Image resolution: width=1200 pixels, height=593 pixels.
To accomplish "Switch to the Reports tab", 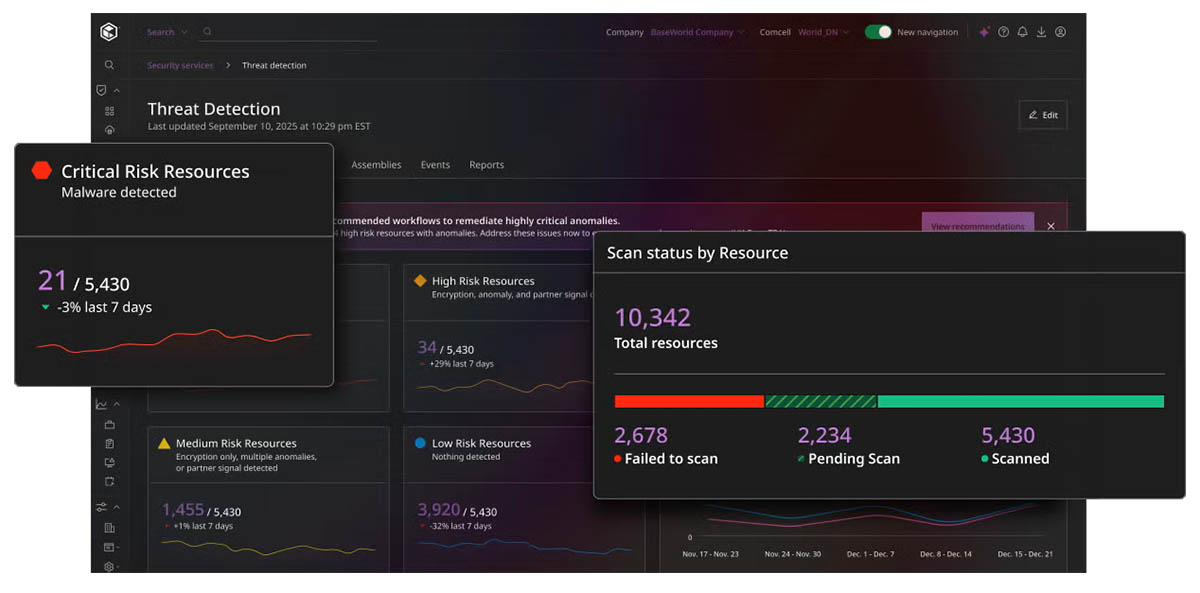I will [486, 165].
